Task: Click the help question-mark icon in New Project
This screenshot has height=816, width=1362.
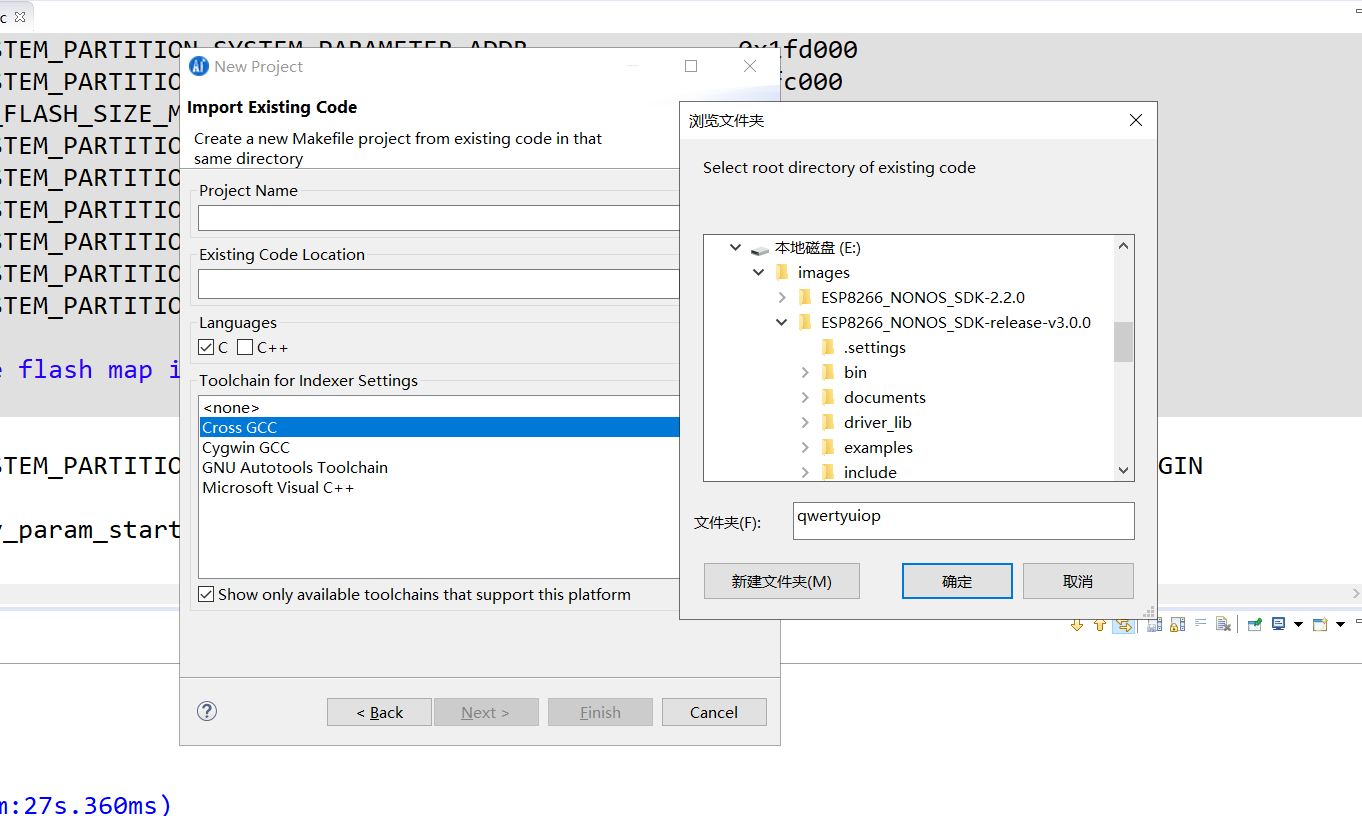Action: (x=207, y=711)
